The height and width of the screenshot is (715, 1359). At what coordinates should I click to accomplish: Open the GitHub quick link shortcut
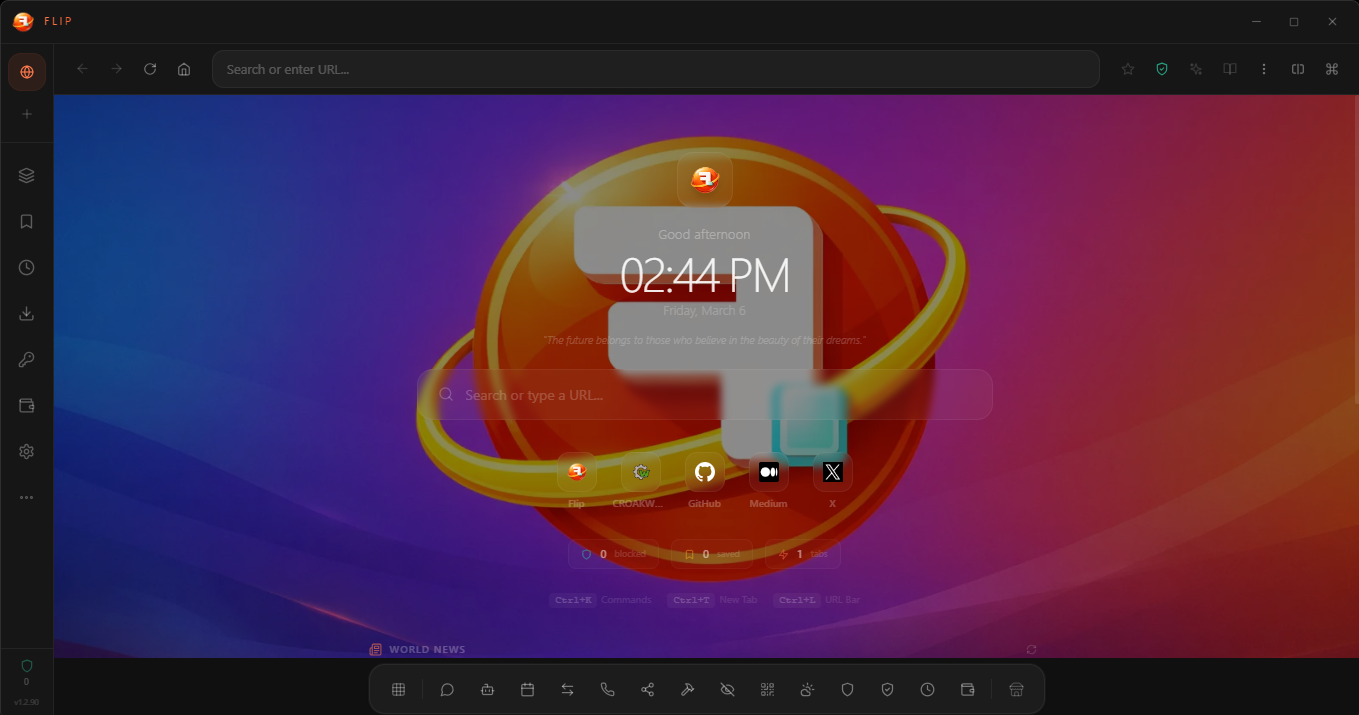click(x=704, y=471)
